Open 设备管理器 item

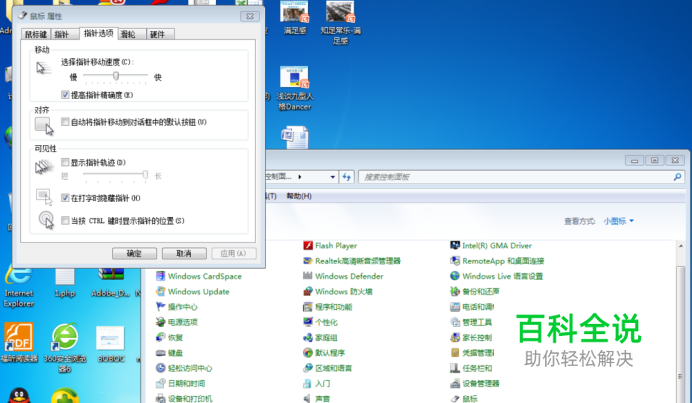475,384
